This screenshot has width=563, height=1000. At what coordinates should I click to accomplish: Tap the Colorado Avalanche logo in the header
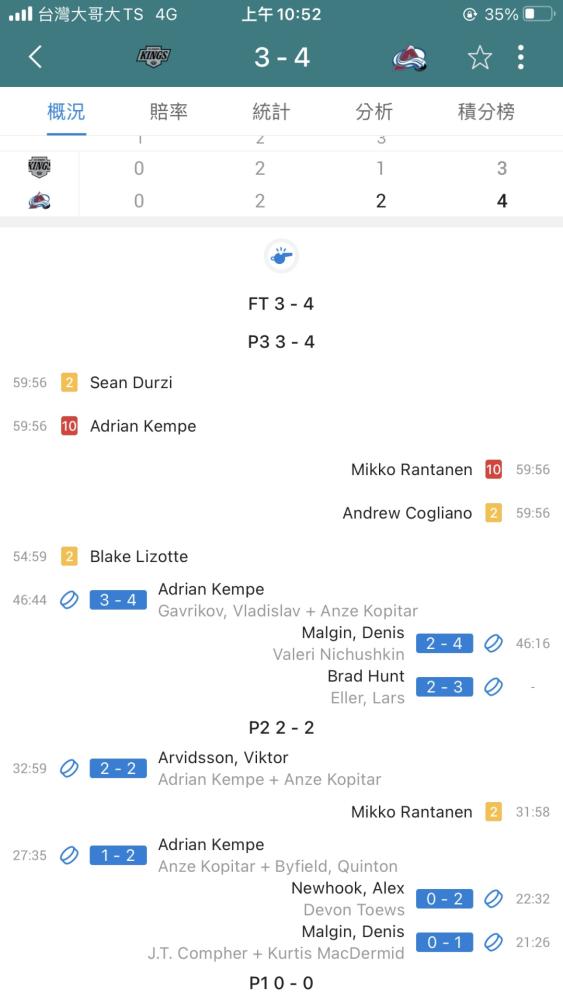[409, 58]
